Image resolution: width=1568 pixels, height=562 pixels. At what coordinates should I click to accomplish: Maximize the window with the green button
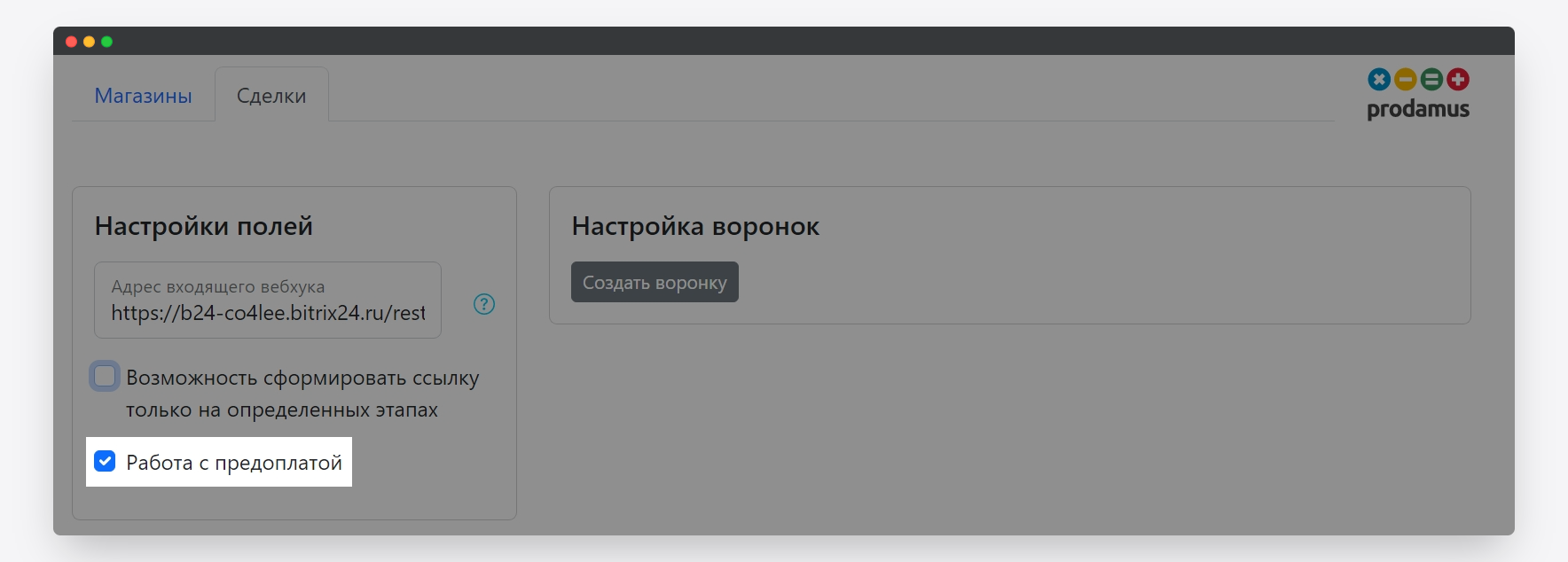106,42
